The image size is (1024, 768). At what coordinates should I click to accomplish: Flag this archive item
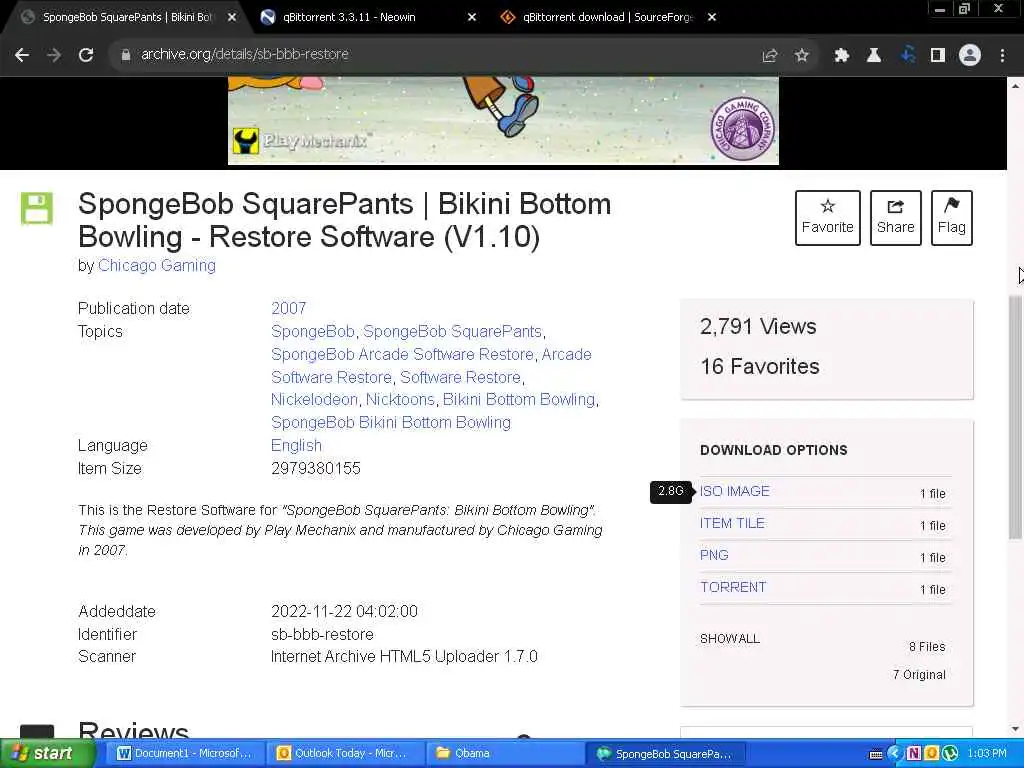point(952,218)
